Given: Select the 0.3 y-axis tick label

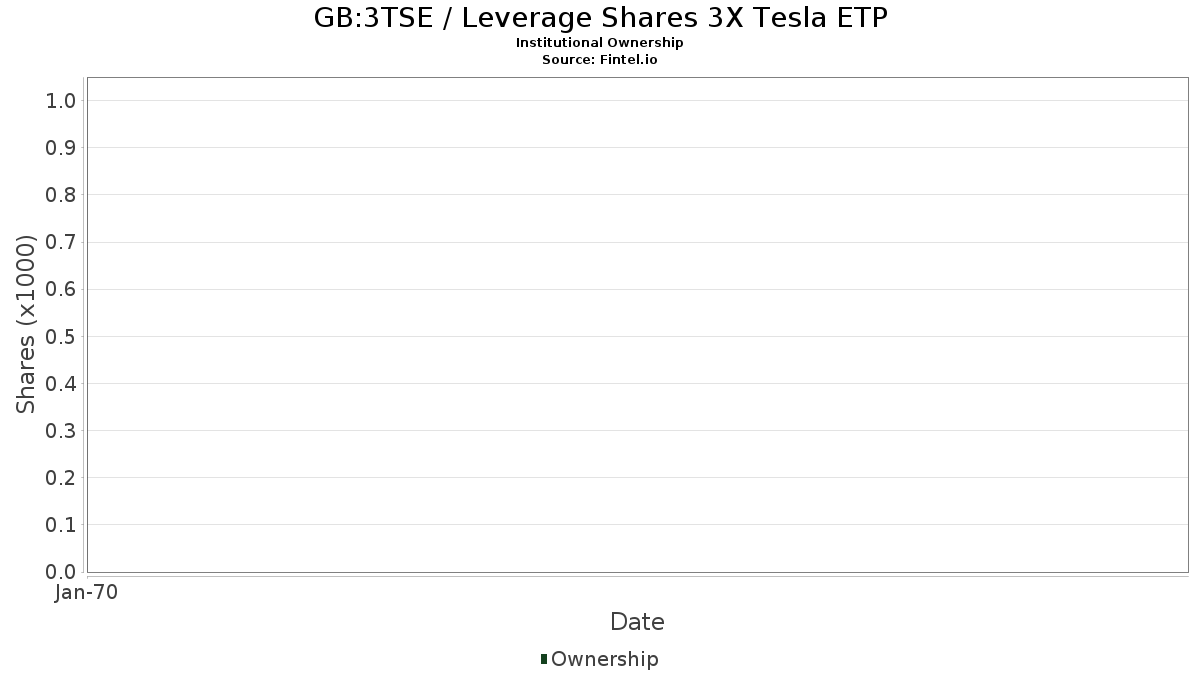Looking at the screenshot, I should click(x=61, y=430).
